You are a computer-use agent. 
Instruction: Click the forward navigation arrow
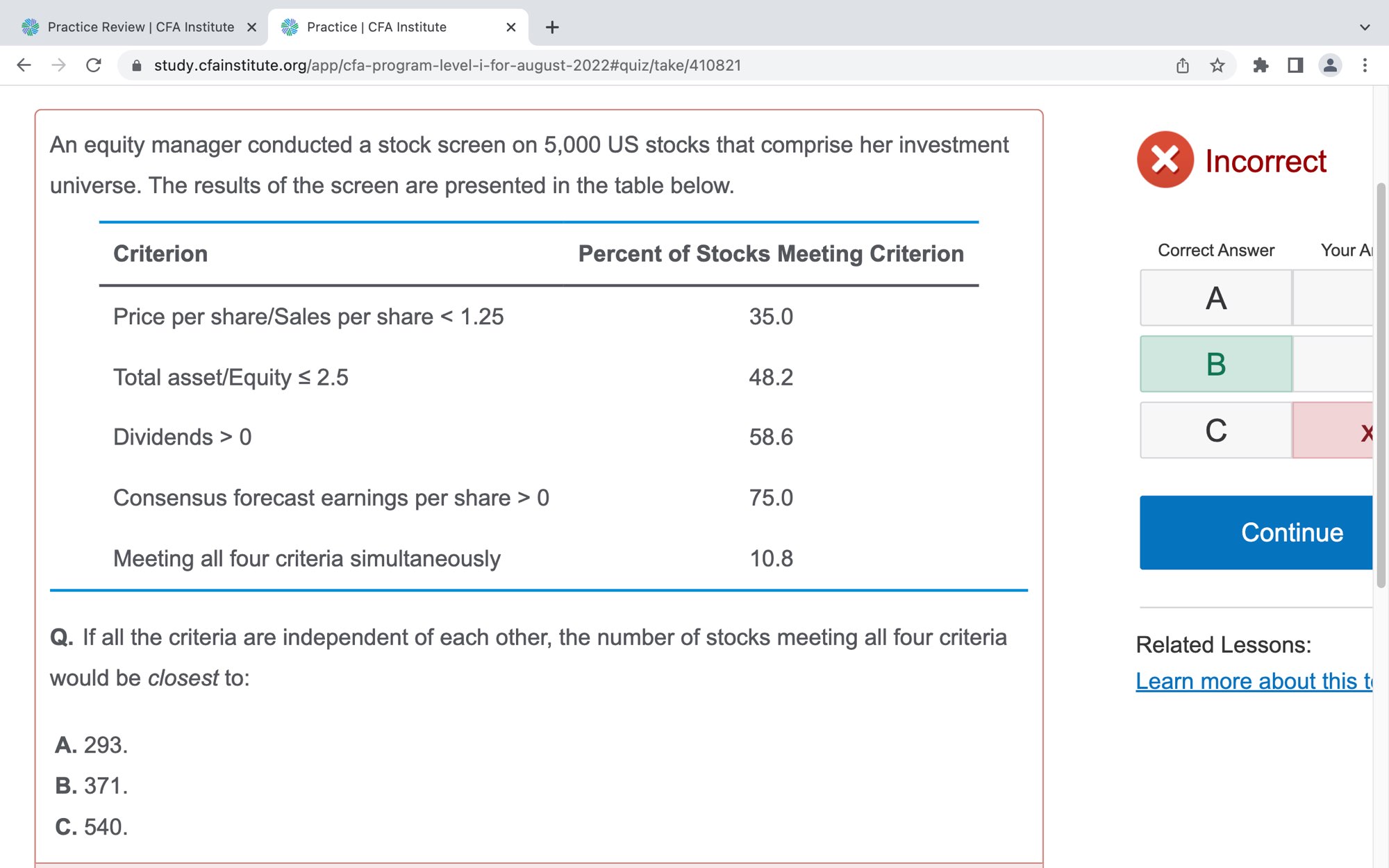coord(59,65)
